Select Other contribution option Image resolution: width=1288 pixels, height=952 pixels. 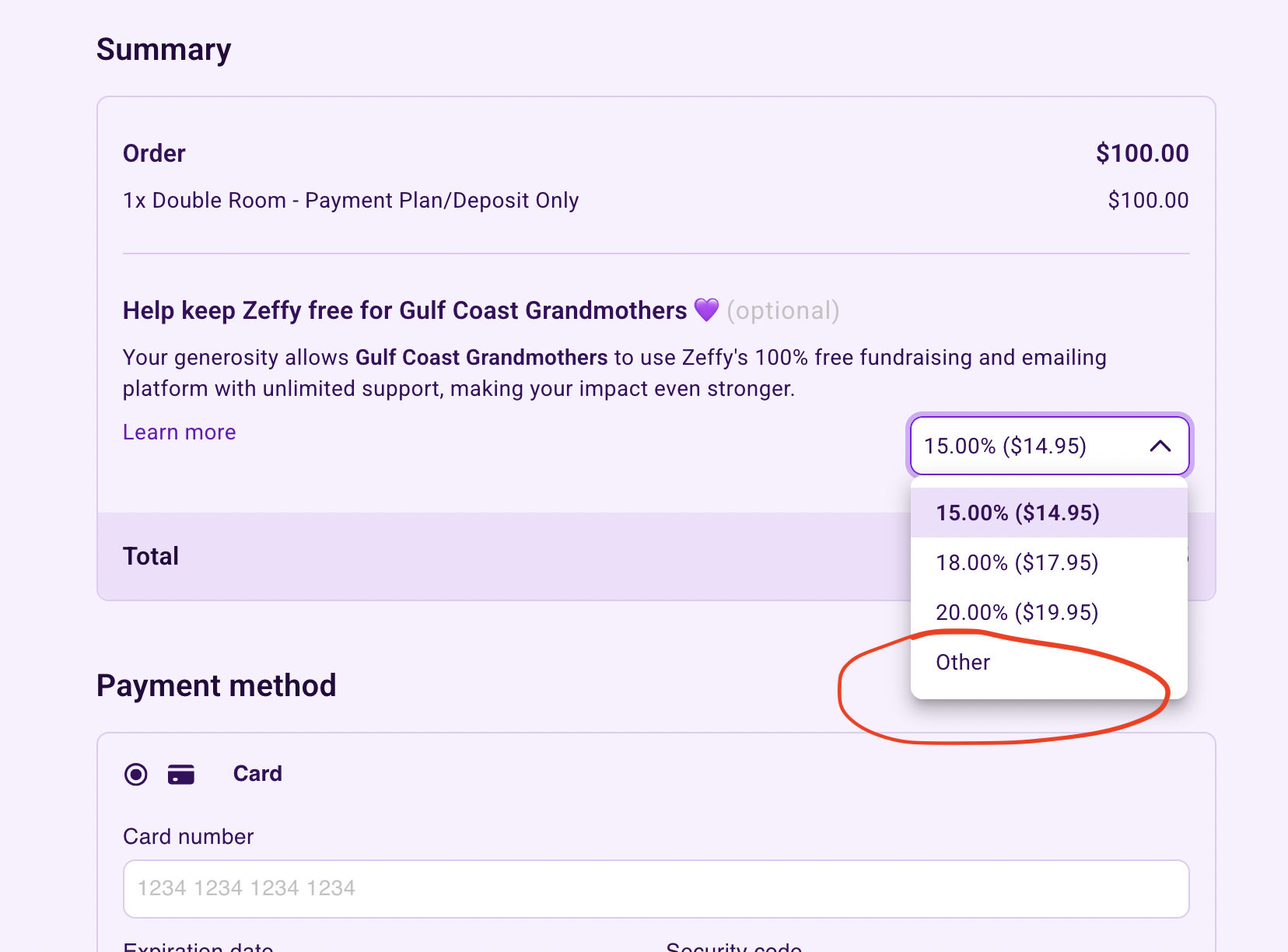click(x=1048, y=662)
